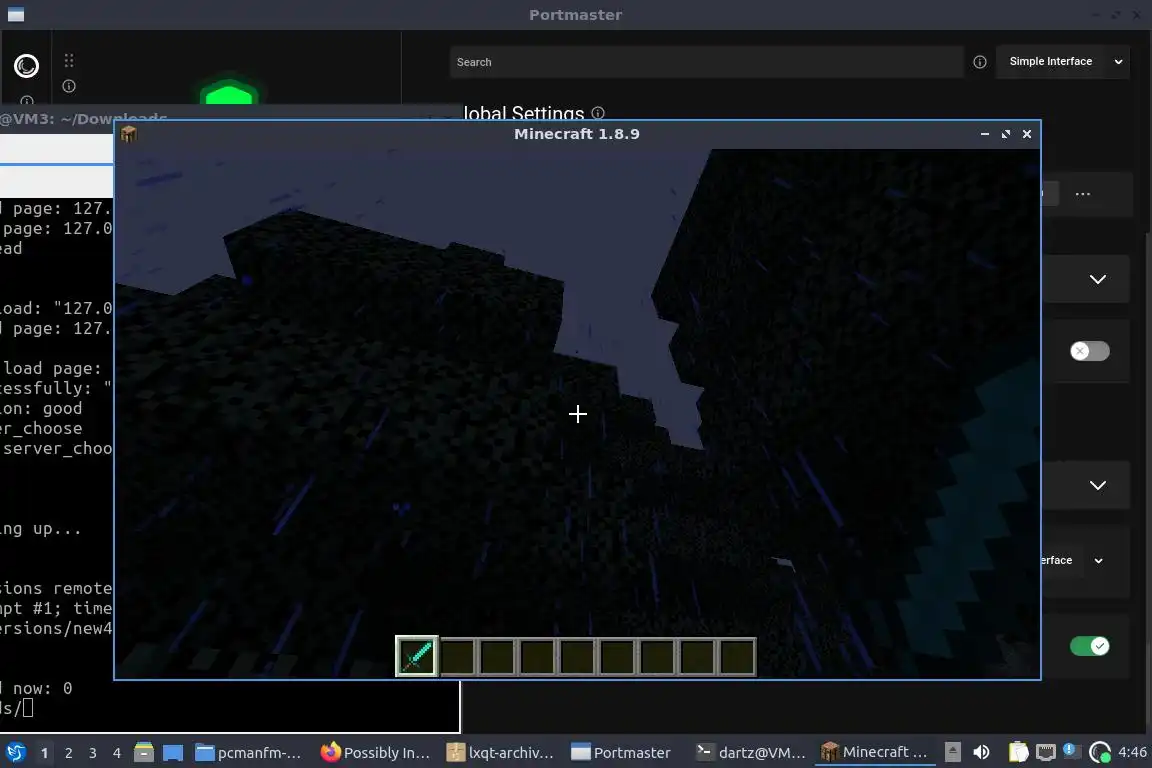This screenshot has height=768, width=1152.
Task: Select the diamond sword hotbar slot
Action: click(417, 656)
